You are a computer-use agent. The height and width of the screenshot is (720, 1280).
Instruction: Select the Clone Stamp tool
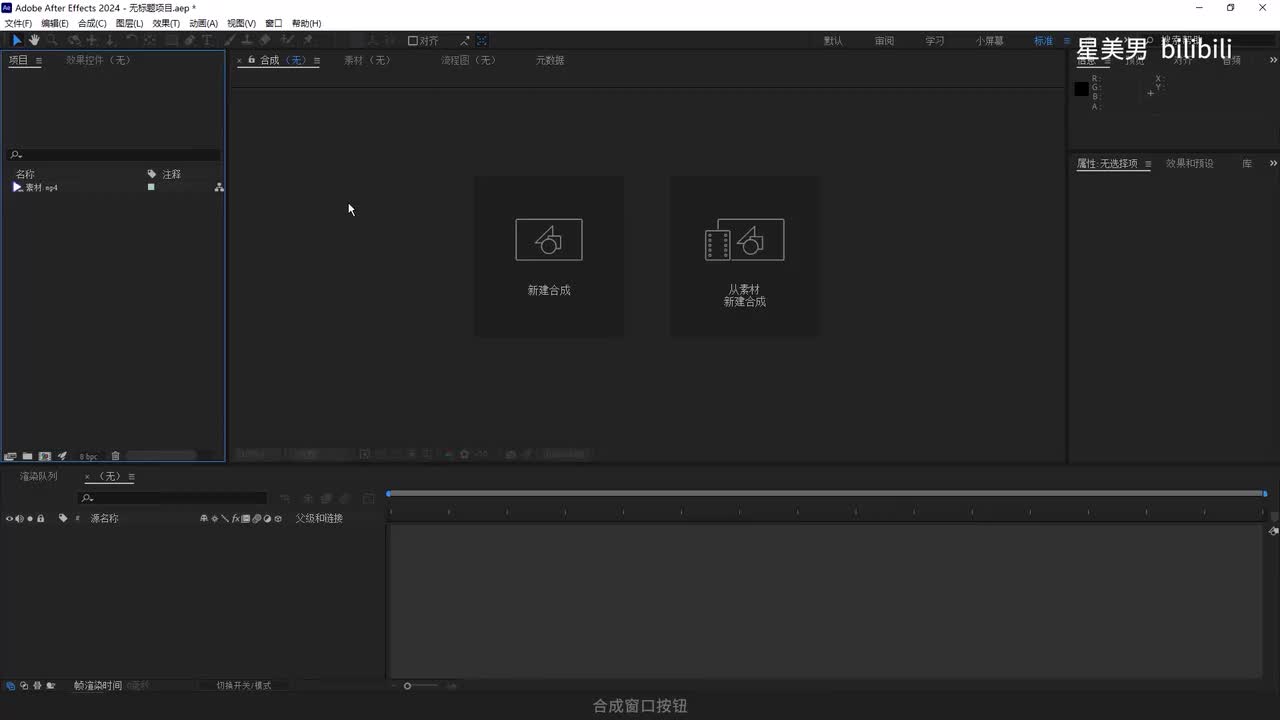(x=247, y=40)
